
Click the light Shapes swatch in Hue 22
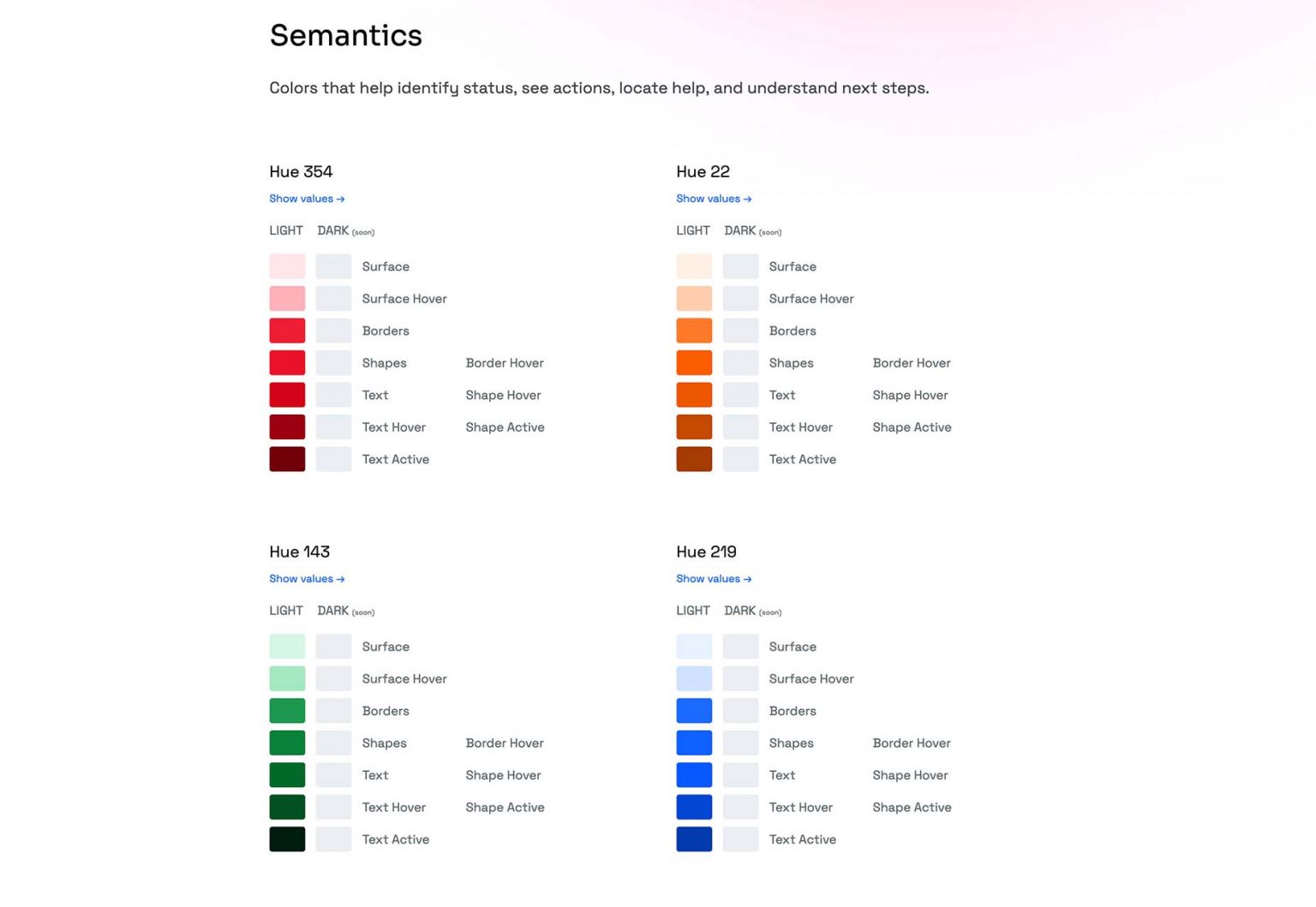(x=694, y=363)
